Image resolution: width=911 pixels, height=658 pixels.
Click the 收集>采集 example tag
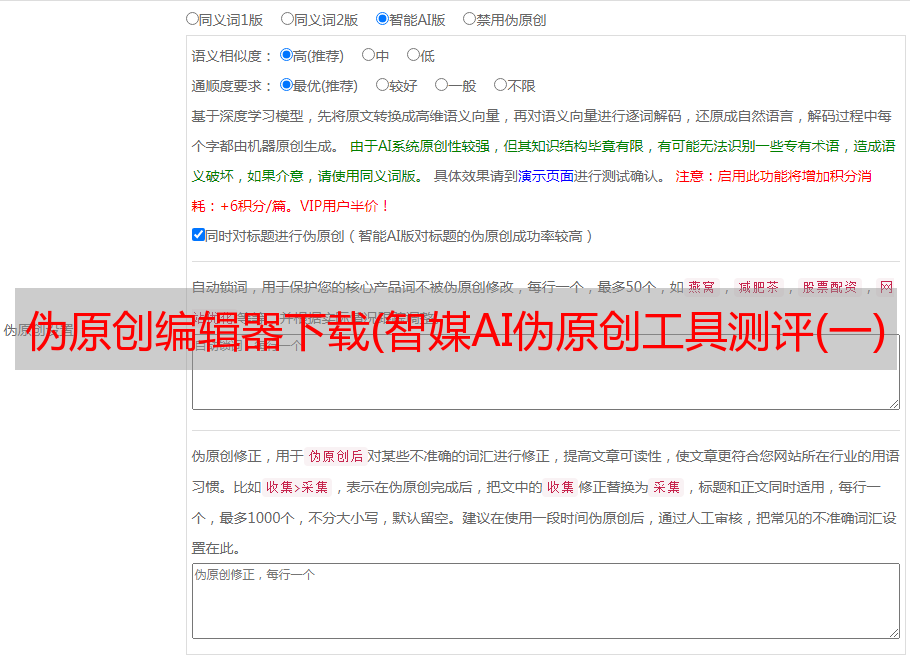click(x=297, y=487)
